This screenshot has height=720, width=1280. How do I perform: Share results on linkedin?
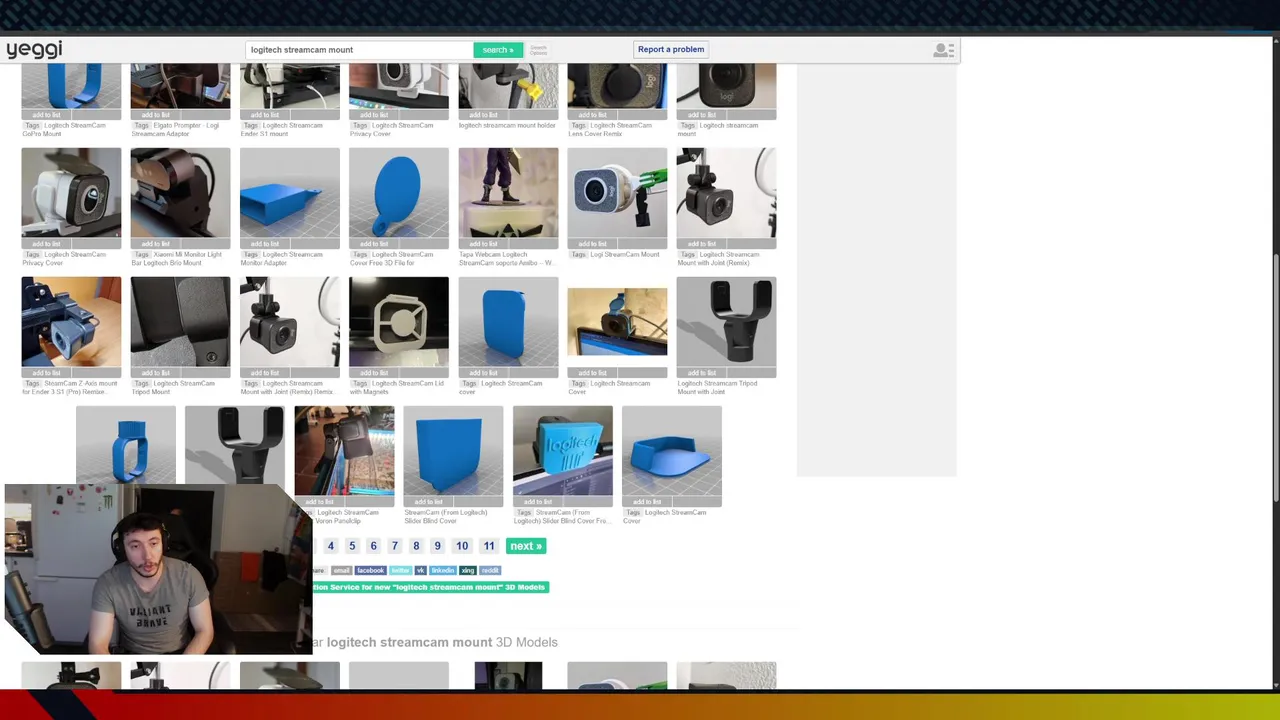coord(443,571)
